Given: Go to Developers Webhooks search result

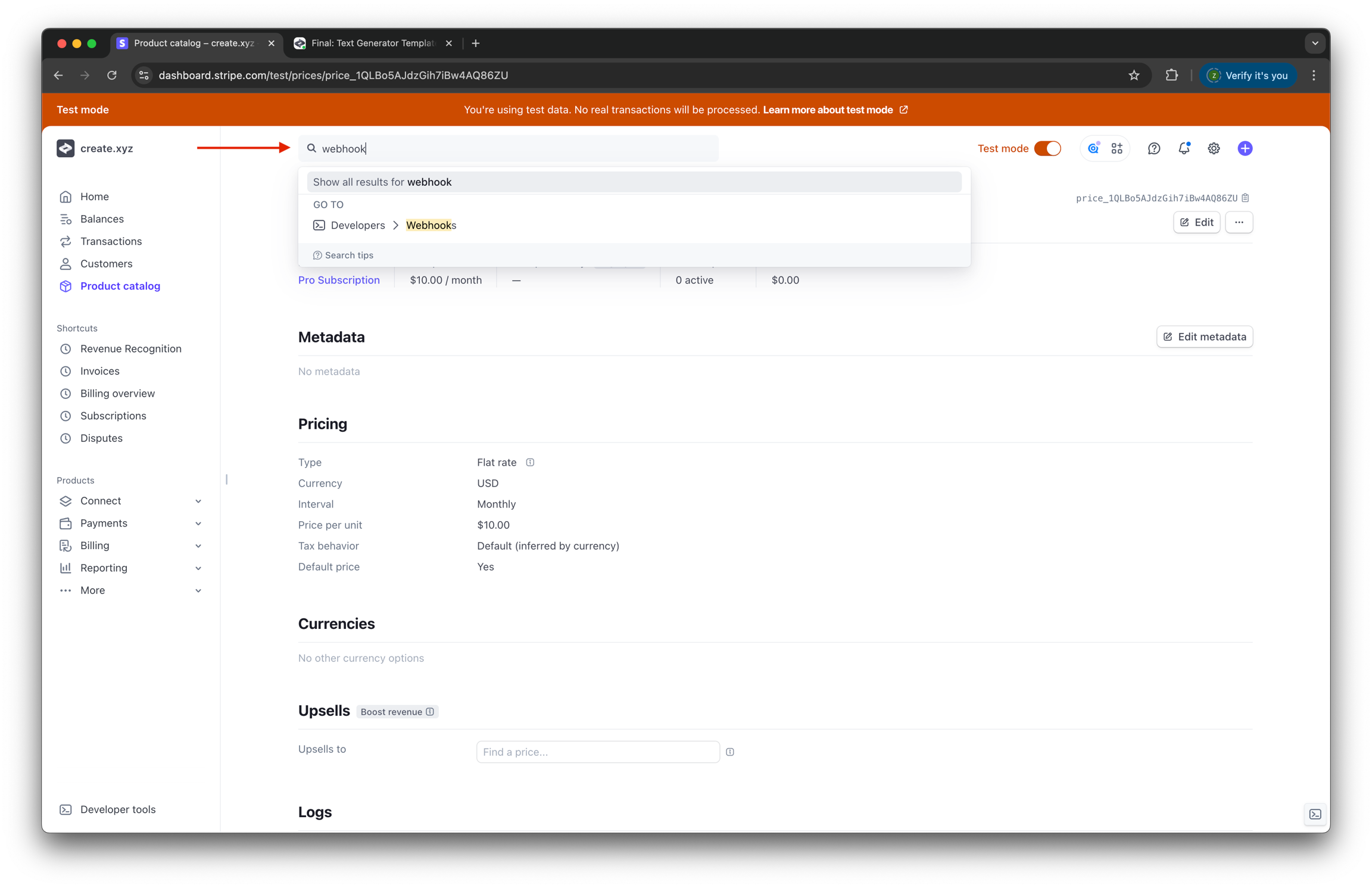Looking at the screenshot, I should (431, 225).
